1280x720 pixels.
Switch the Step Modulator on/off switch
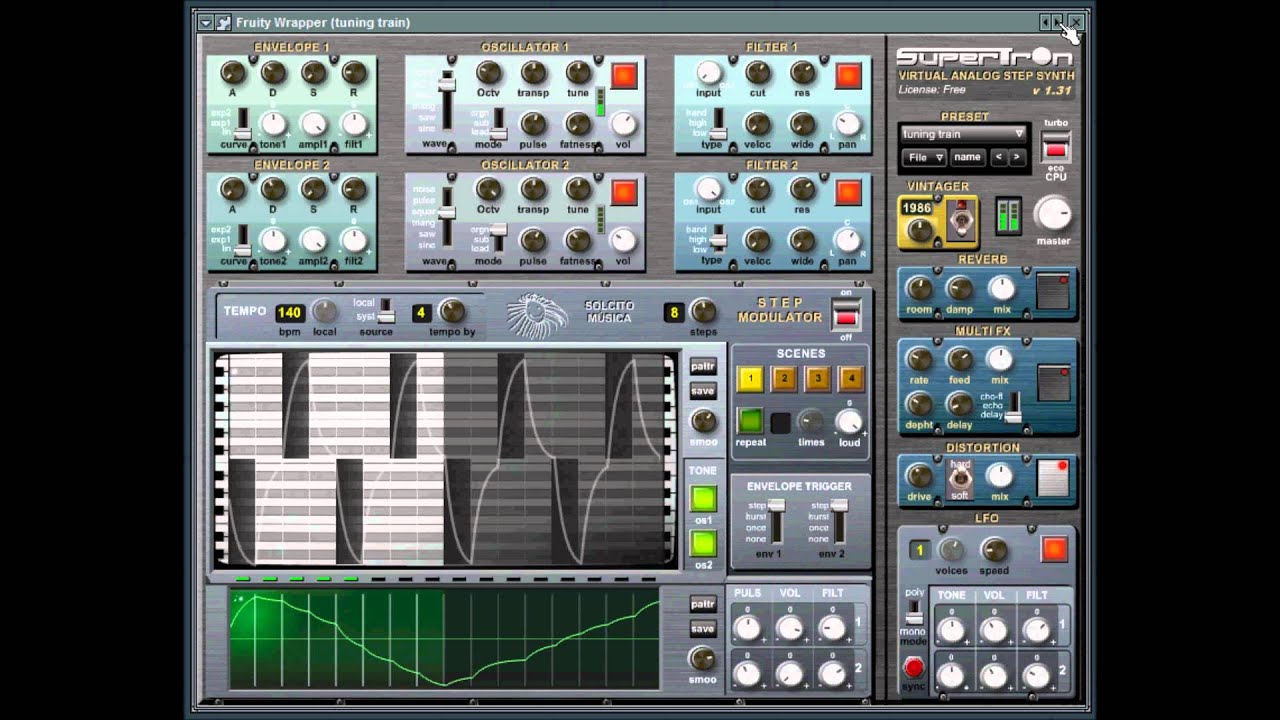[846, 316]
